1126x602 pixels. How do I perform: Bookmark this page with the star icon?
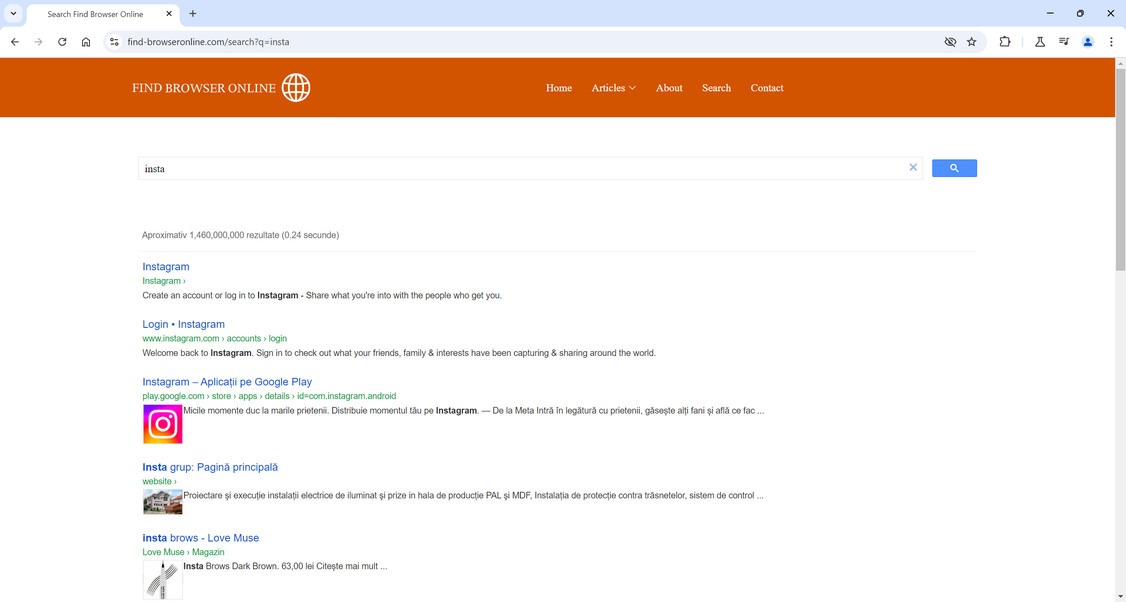click(971, 41)
